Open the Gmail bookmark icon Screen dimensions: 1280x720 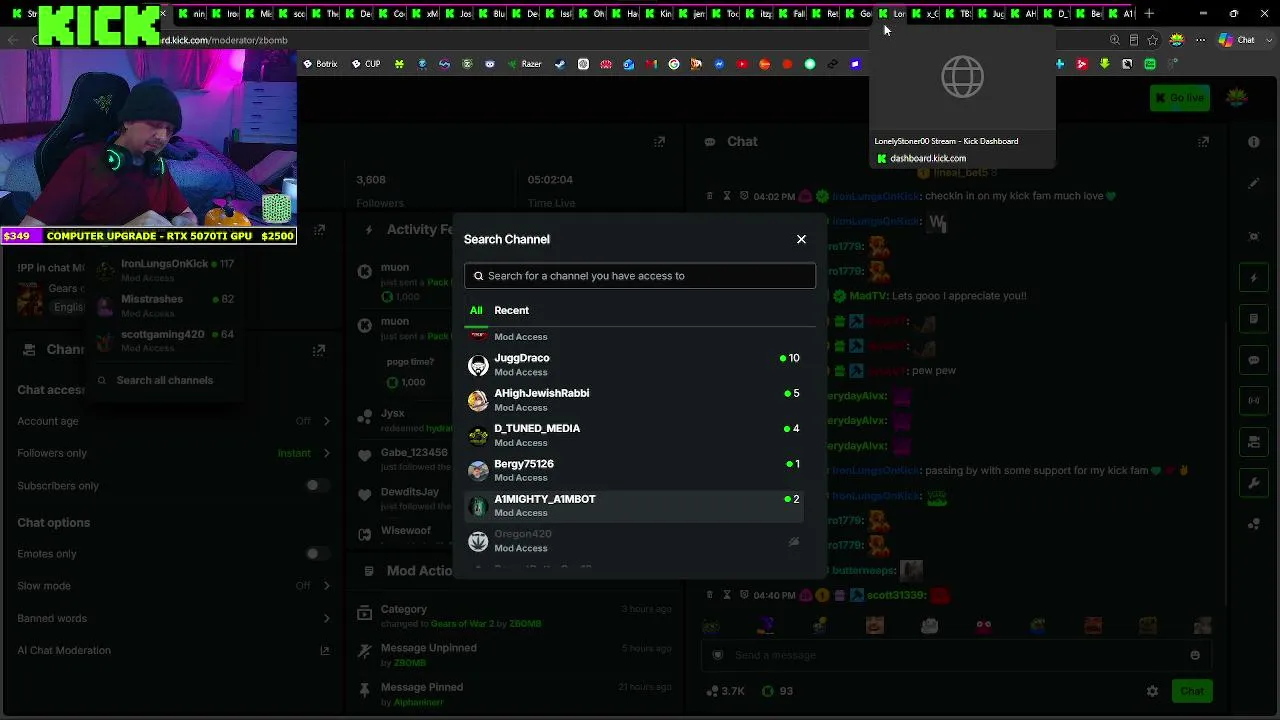tap(651, 64)
